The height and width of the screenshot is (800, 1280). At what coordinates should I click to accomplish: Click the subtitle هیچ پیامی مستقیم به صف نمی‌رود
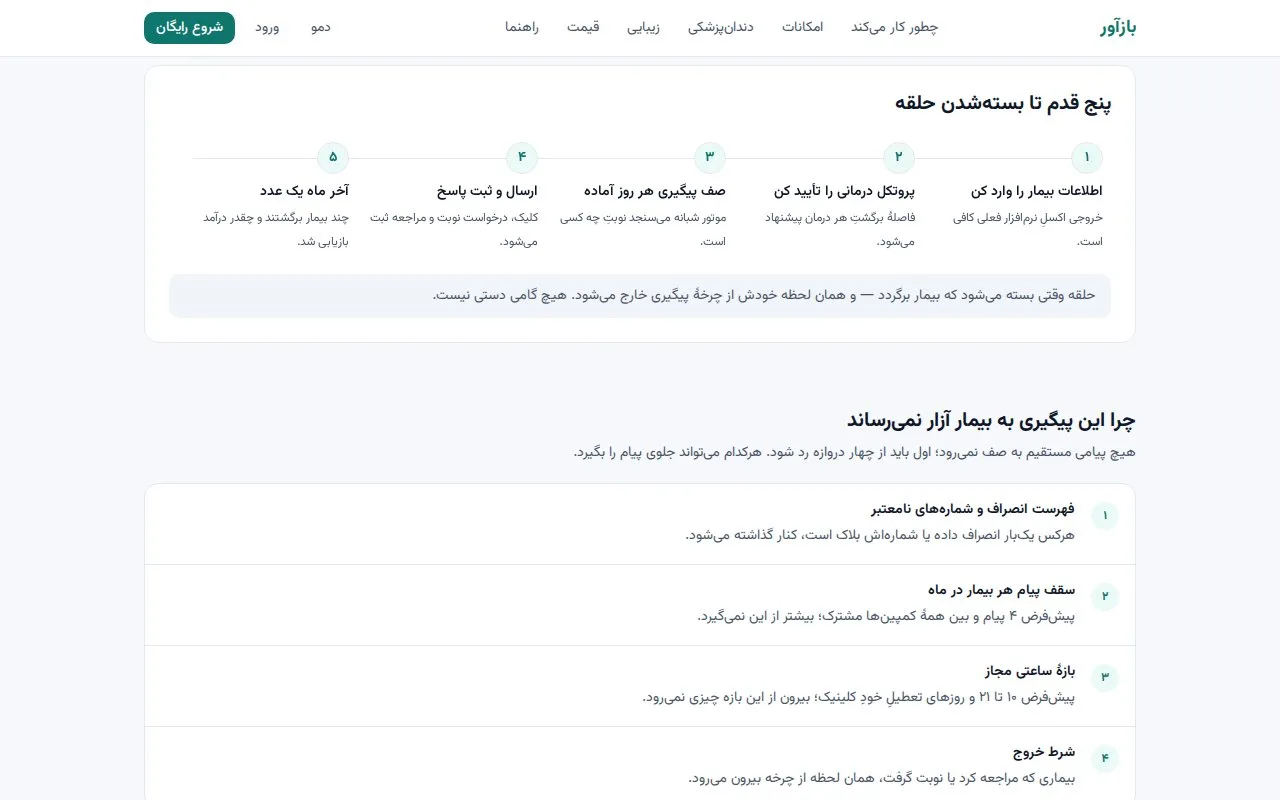point(854,452)
